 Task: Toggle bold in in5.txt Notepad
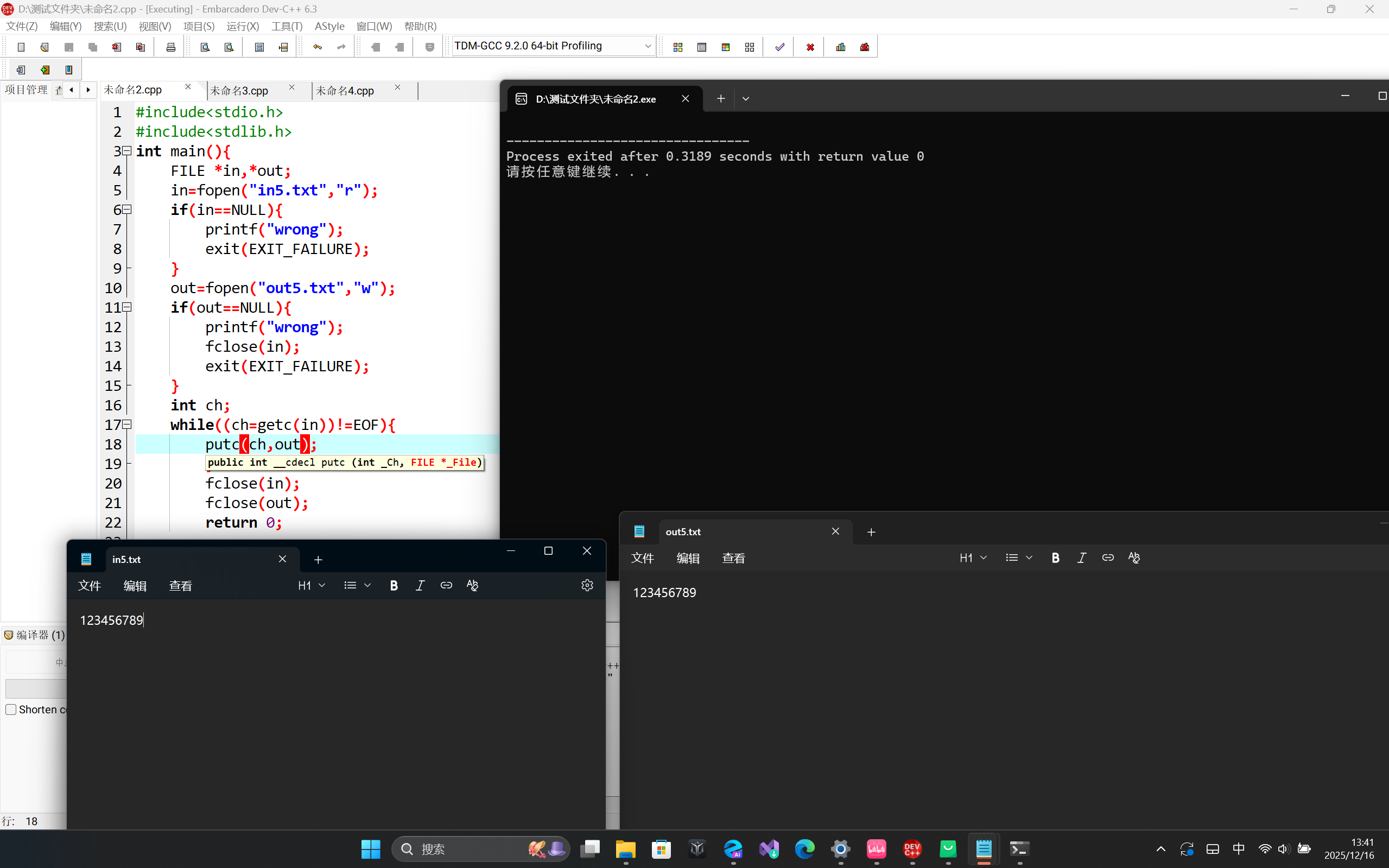(394, 586)
